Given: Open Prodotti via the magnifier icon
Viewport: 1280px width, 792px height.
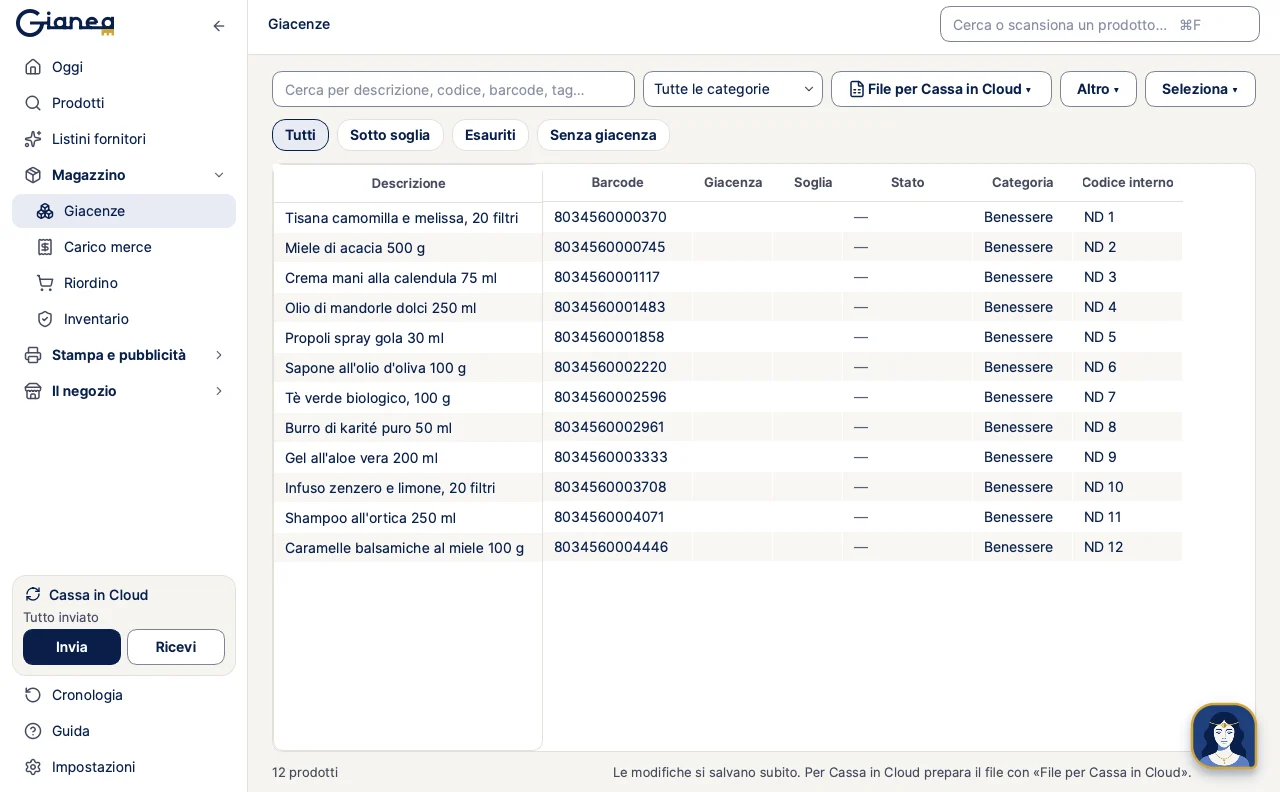Looking at the screenshot, I should (33, 103).
